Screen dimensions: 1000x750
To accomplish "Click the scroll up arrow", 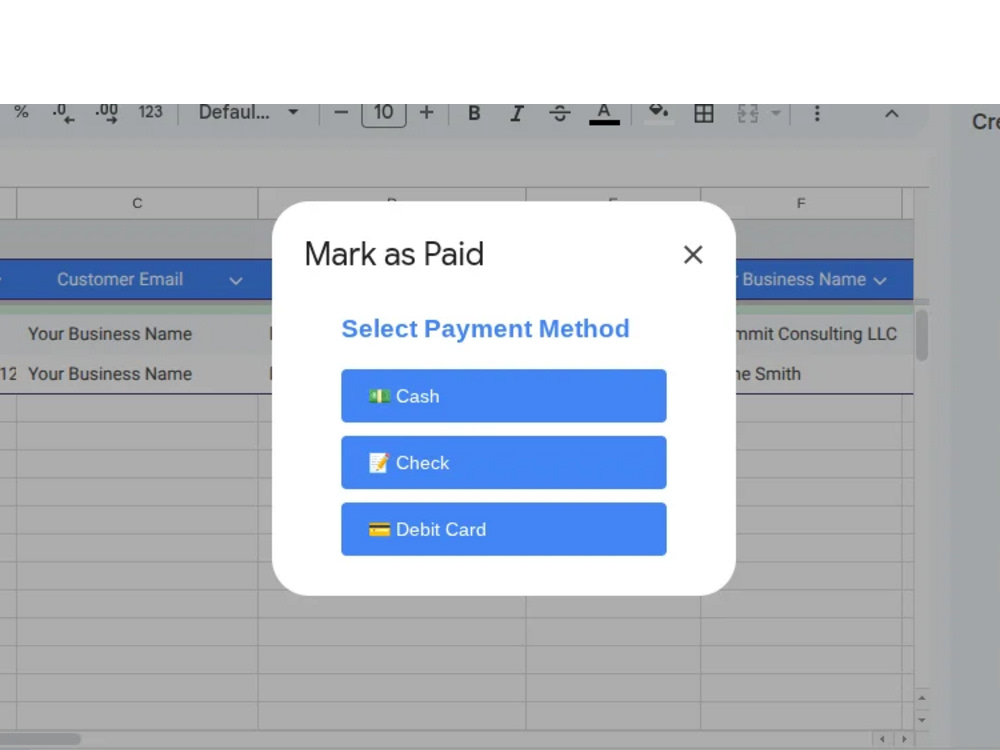I will point(922,698).
